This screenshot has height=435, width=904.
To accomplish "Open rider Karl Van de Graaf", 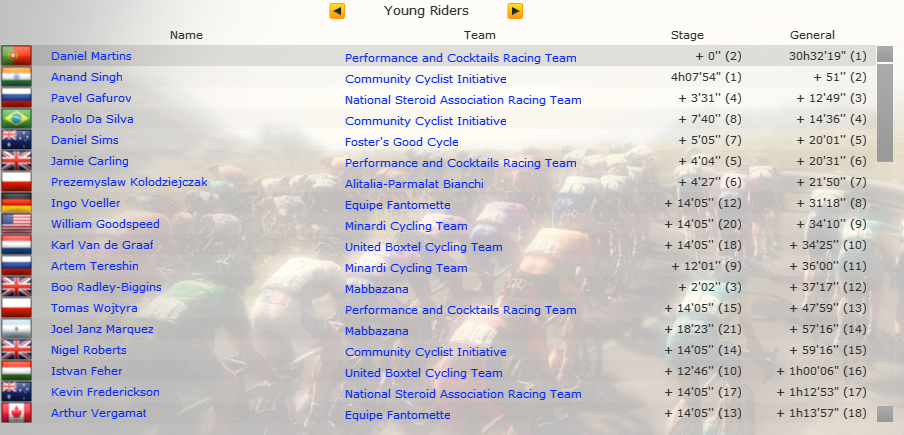I will [x=102, y=245].
